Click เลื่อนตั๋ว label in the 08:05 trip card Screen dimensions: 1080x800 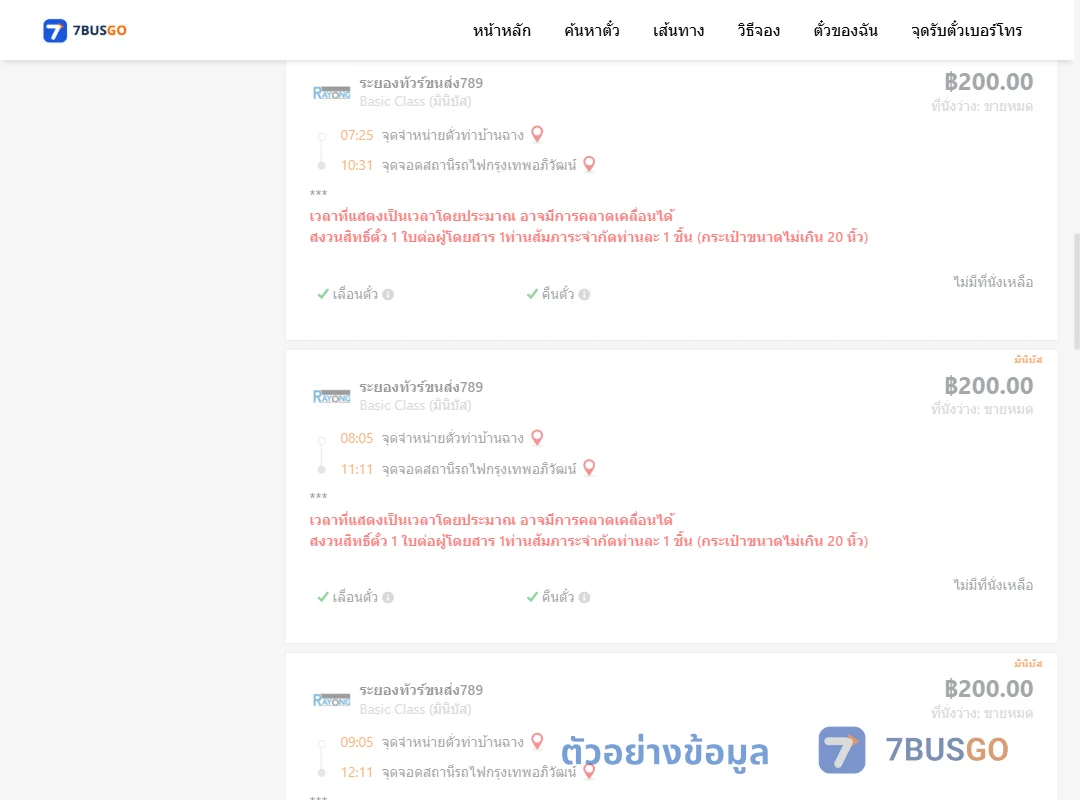[x=355, y=597]
